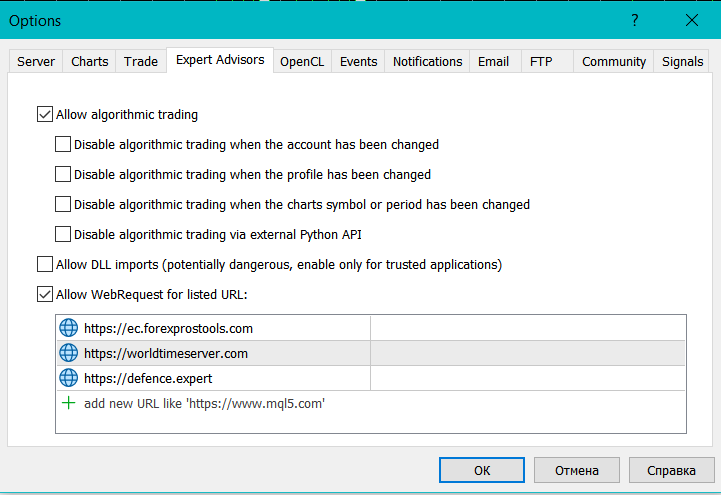Select the Signals tab
Viewport: 721px width, 495px height.
pos(682,62)
